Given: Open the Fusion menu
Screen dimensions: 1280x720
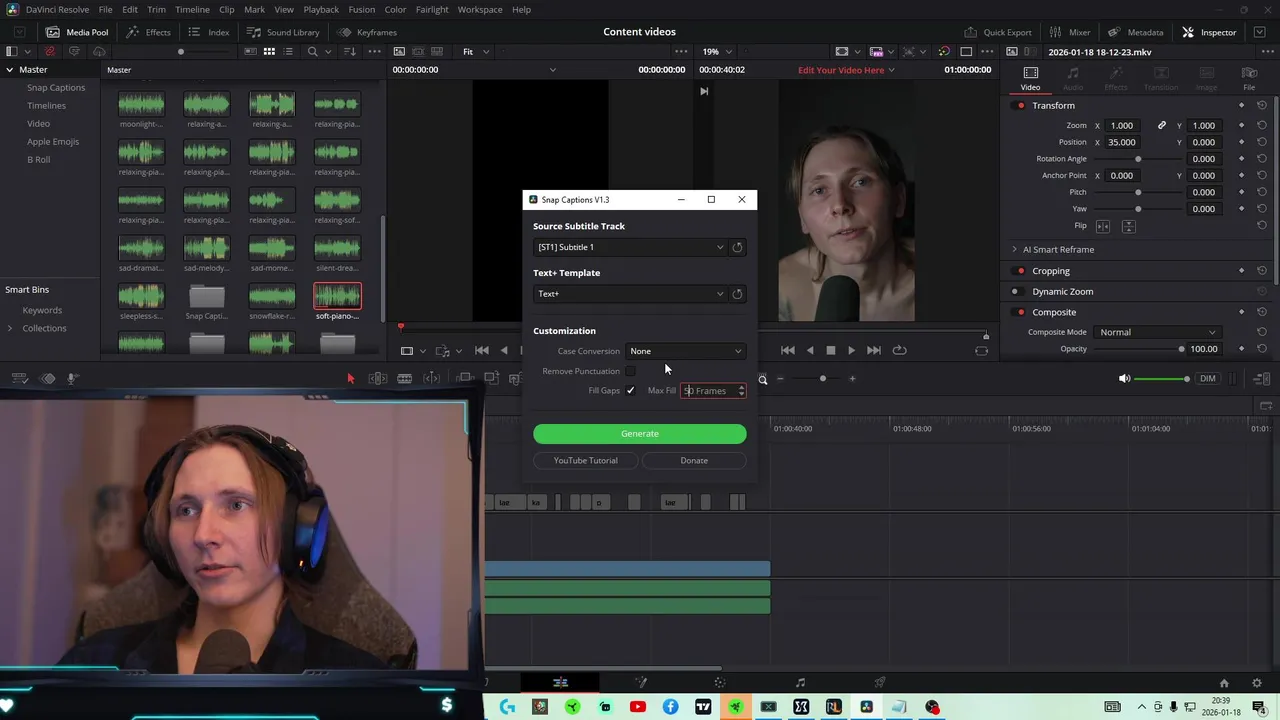Looking at the screenshot, I should 361,9.
